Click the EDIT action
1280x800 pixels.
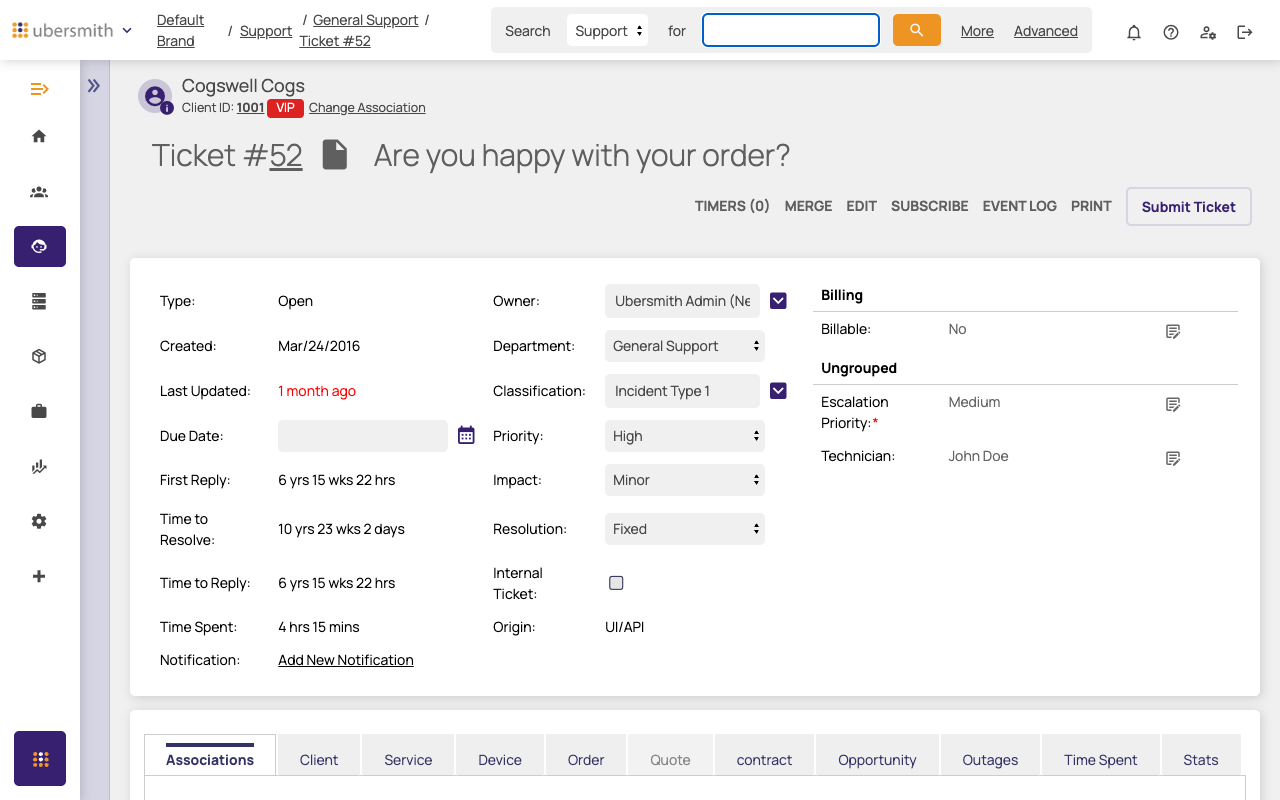(x=861, y=206)
